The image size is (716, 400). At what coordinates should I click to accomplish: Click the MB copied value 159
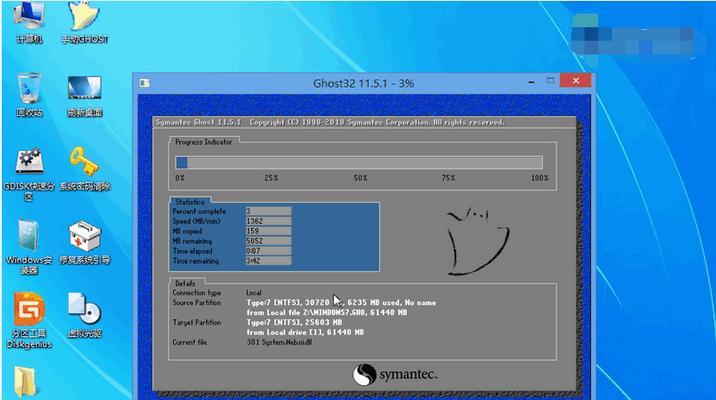[x=268, y=231]
